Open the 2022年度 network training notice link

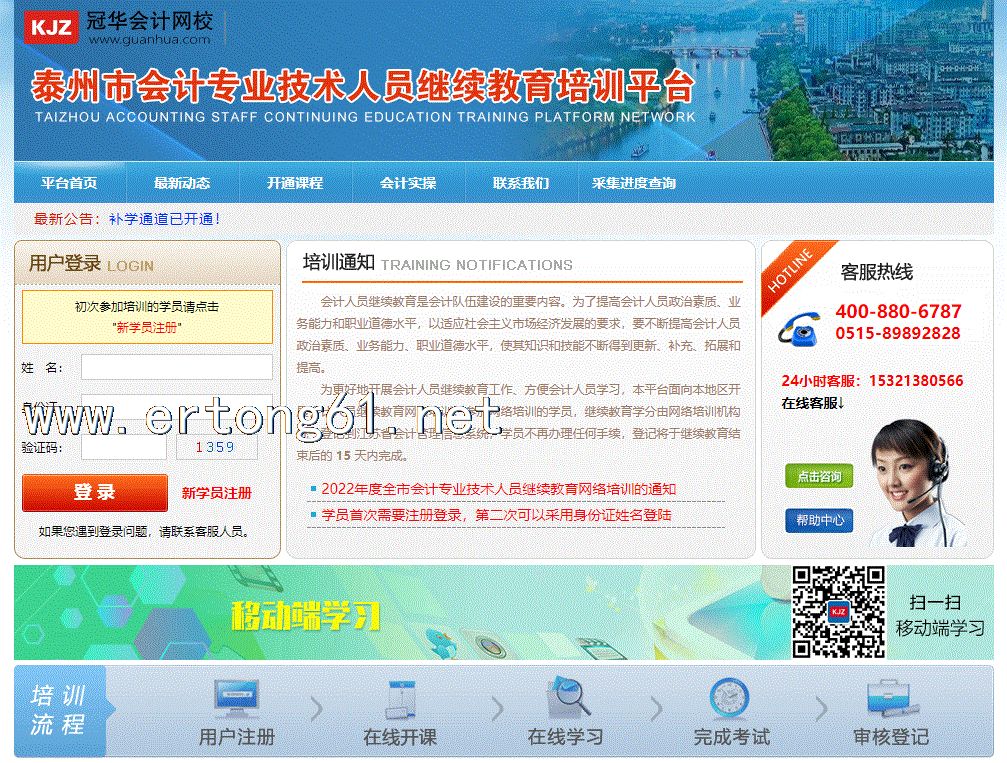point(499,489)
